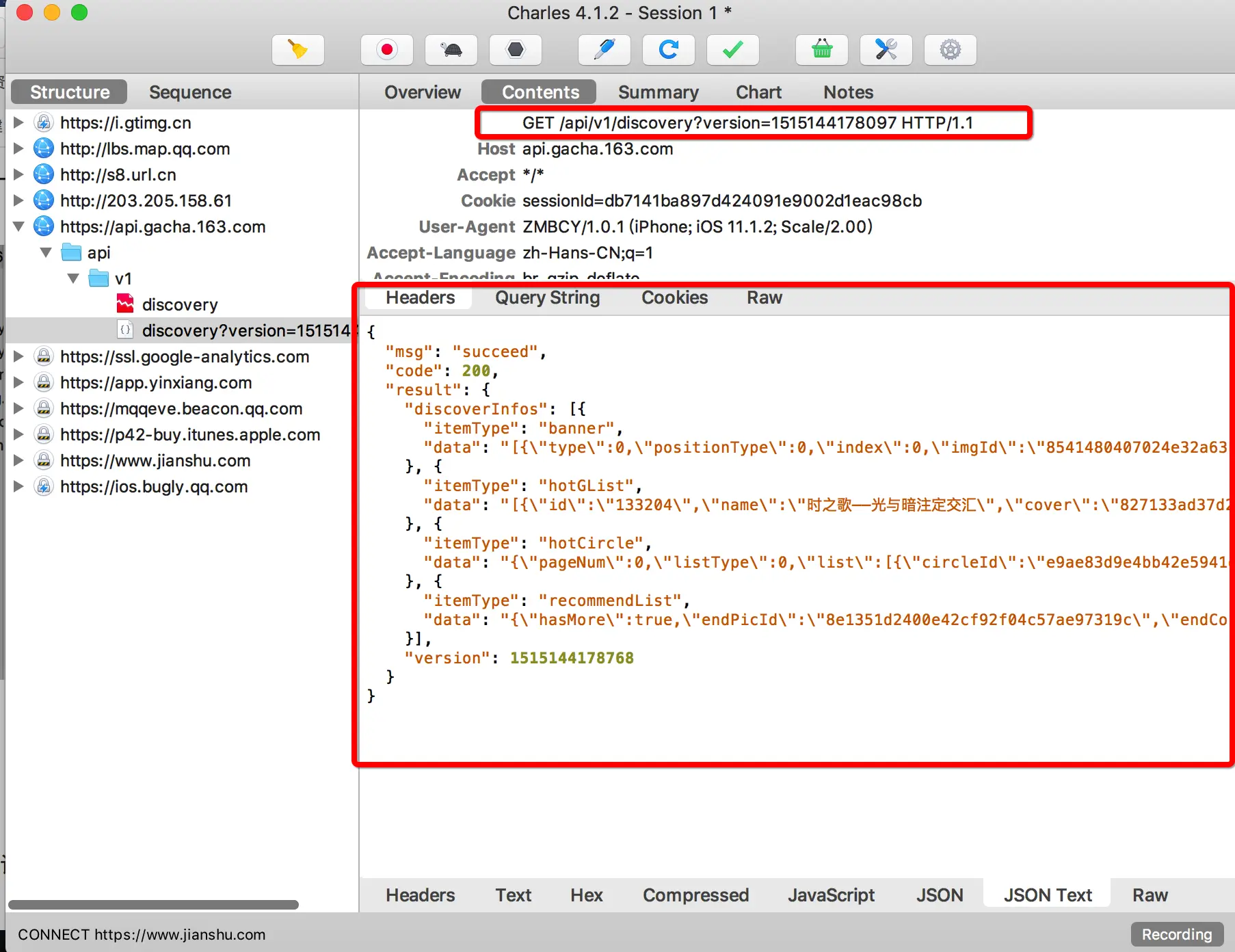Open the wrench tools icon
The height and width of the screenshot is (952, 1235).
click(886, 49)
